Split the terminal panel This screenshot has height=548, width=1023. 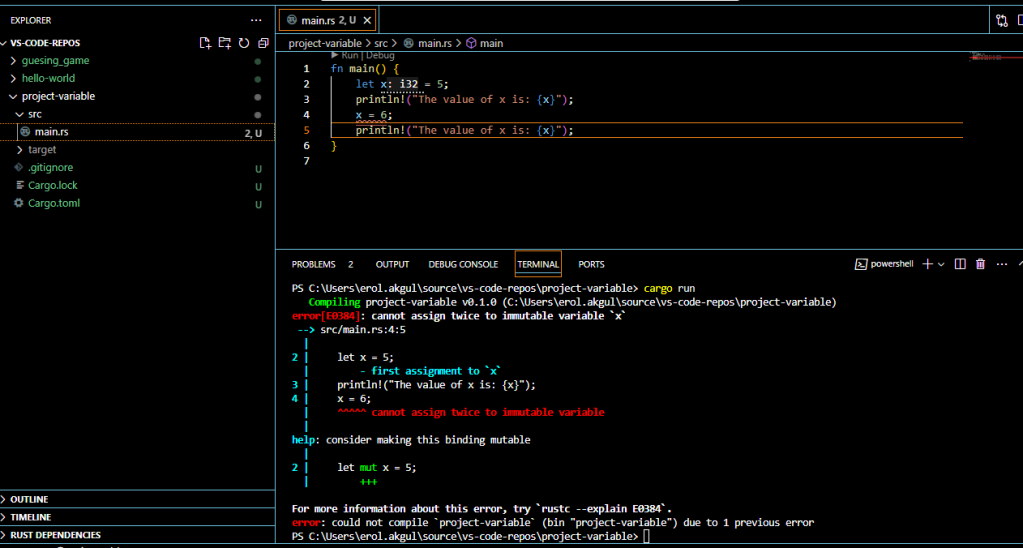tap(960, 264)
